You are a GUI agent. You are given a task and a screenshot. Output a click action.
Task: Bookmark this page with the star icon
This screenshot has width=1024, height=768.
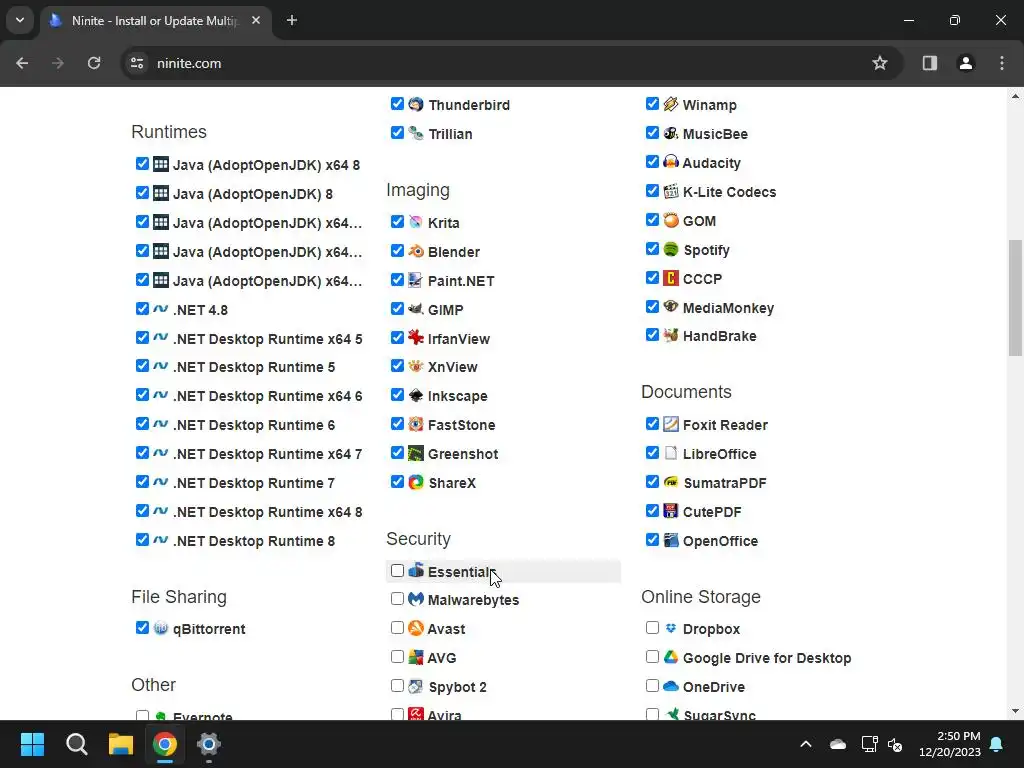point(880,63)
